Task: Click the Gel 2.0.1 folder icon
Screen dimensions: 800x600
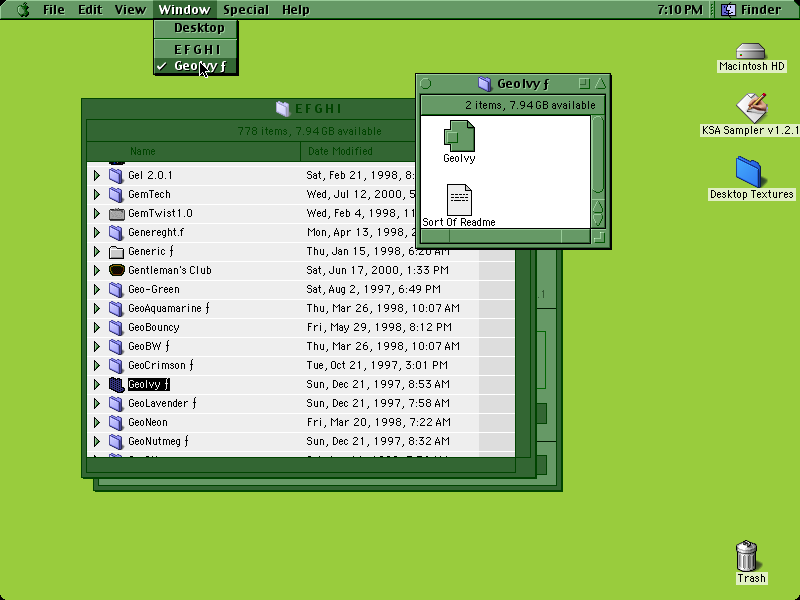Action: [x=116, y=176]
